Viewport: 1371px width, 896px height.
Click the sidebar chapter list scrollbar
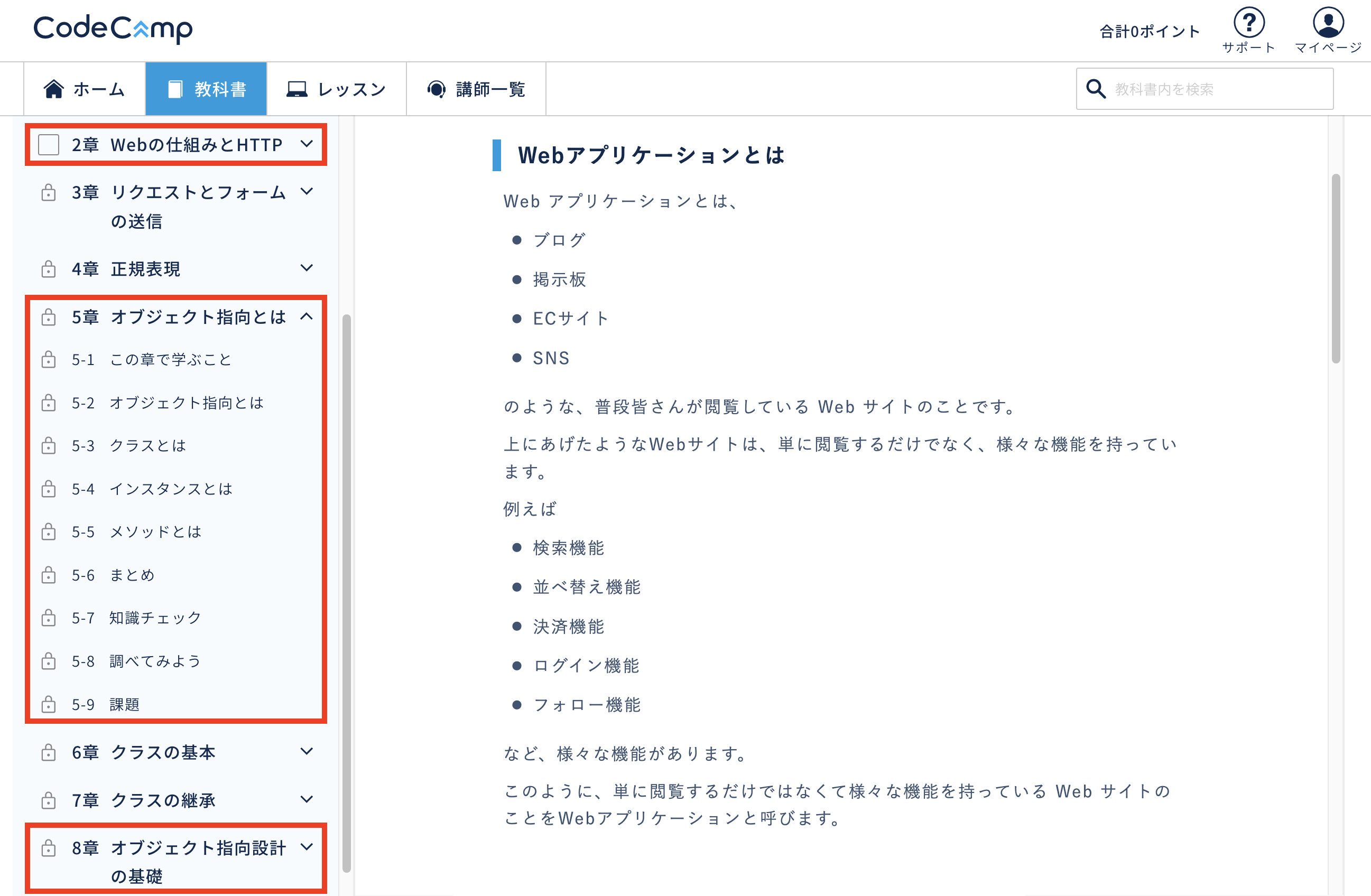point(346,593)
